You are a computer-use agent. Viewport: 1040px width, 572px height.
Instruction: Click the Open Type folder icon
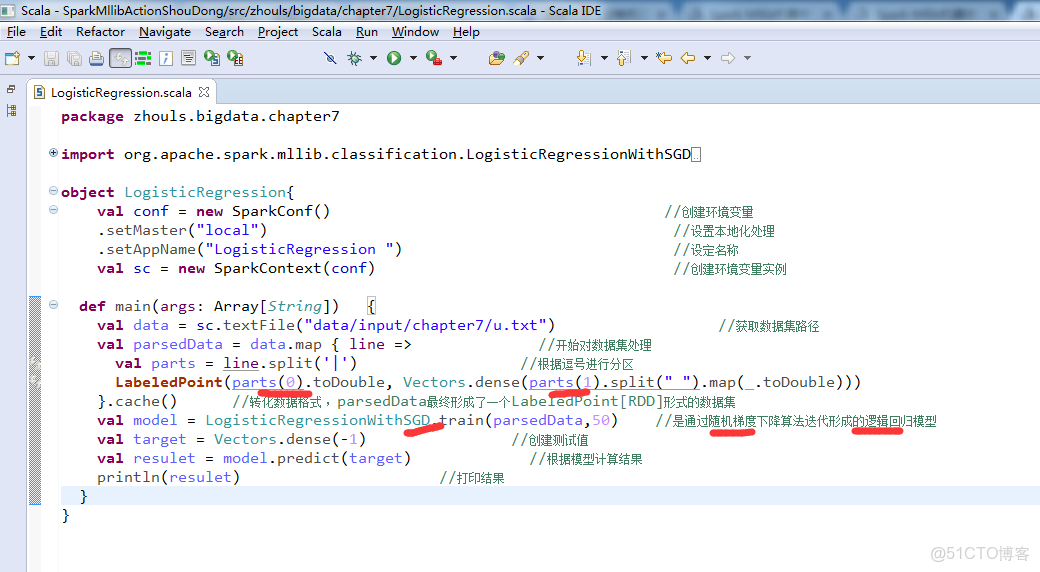click(x=497, y=58)
